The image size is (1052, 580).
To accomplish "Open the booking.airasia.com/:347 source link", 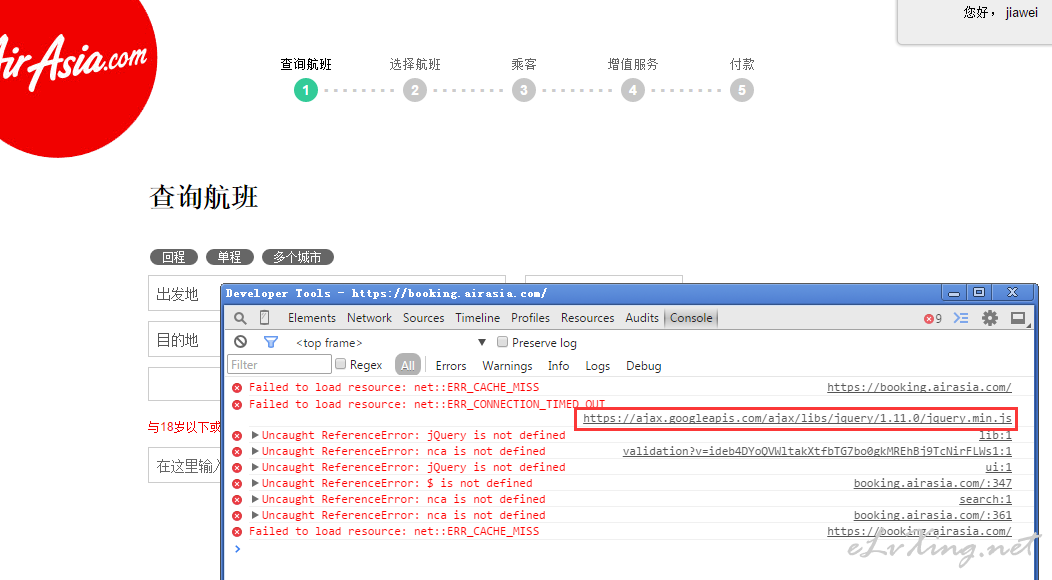I will (x=933, y=483).
